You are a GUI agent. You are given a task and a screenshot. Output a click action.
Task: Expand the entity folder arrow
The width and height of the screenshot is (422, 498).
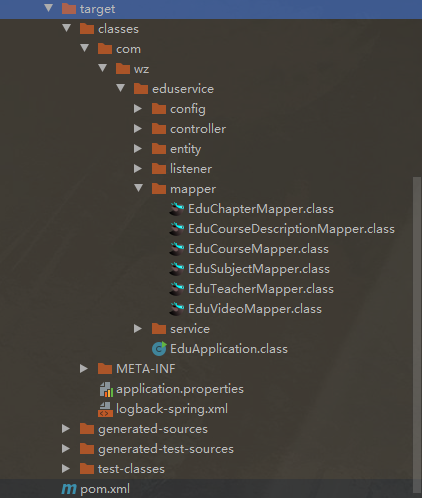click(138, 148)
